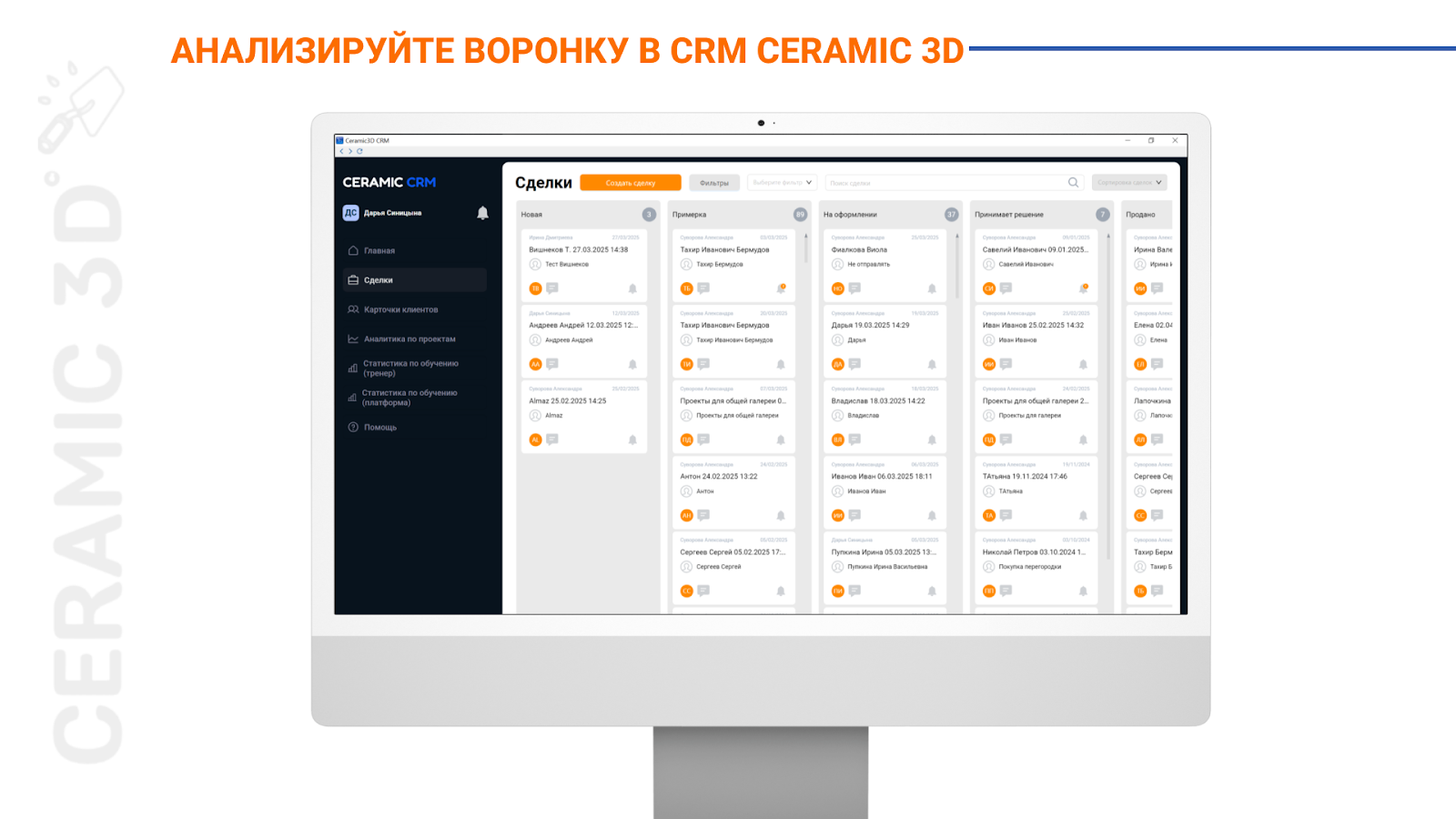This screenshot has width=1456, height=819.
Task: Click bell on Фиалкова Виола card
Action: (932, 288)
